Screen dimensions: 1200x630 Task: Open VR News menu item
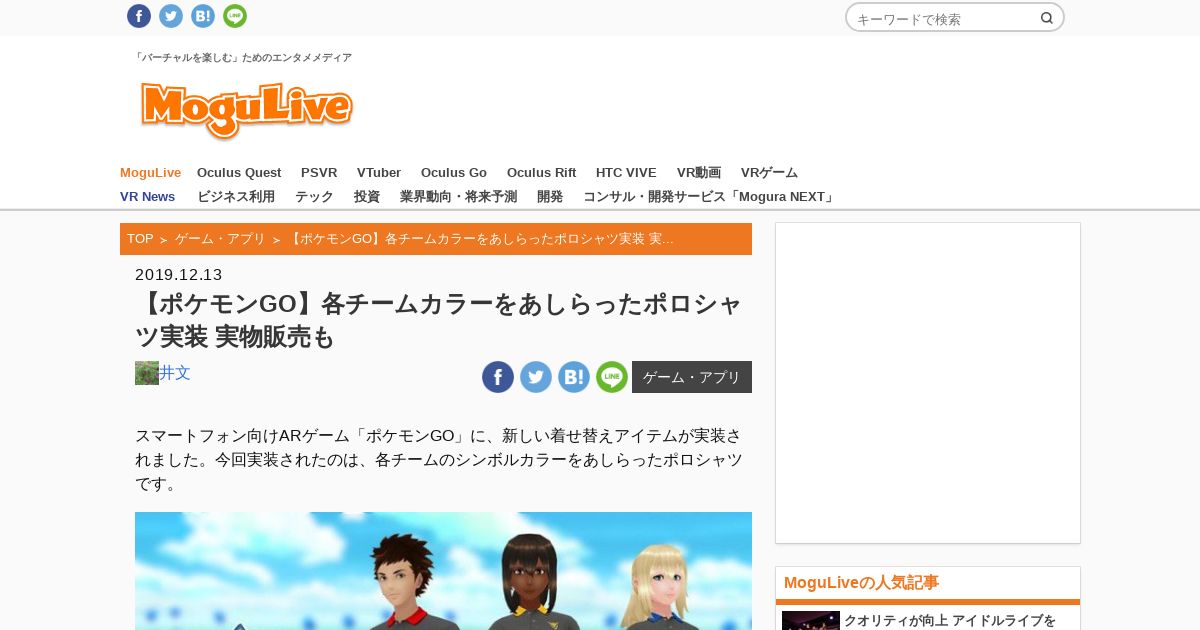click(x=147, y=197)
